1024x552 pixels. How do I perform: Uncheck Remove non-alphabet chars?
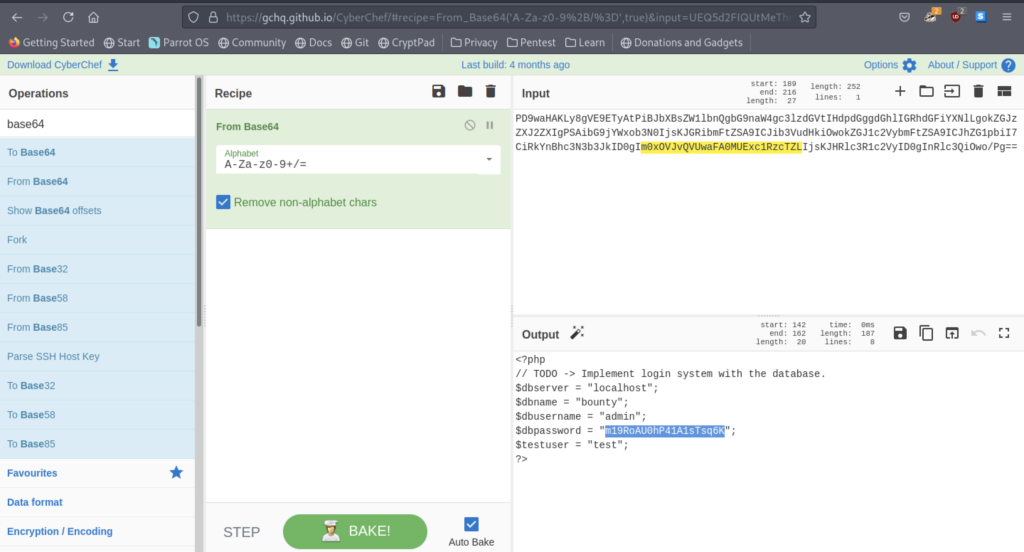(224, 202)
